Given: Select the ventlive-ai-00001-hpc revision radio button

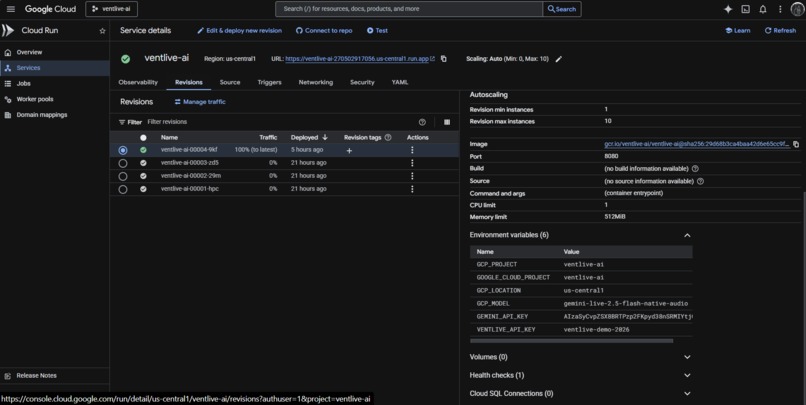Looking at the screenshot, I should coord(123,189).
